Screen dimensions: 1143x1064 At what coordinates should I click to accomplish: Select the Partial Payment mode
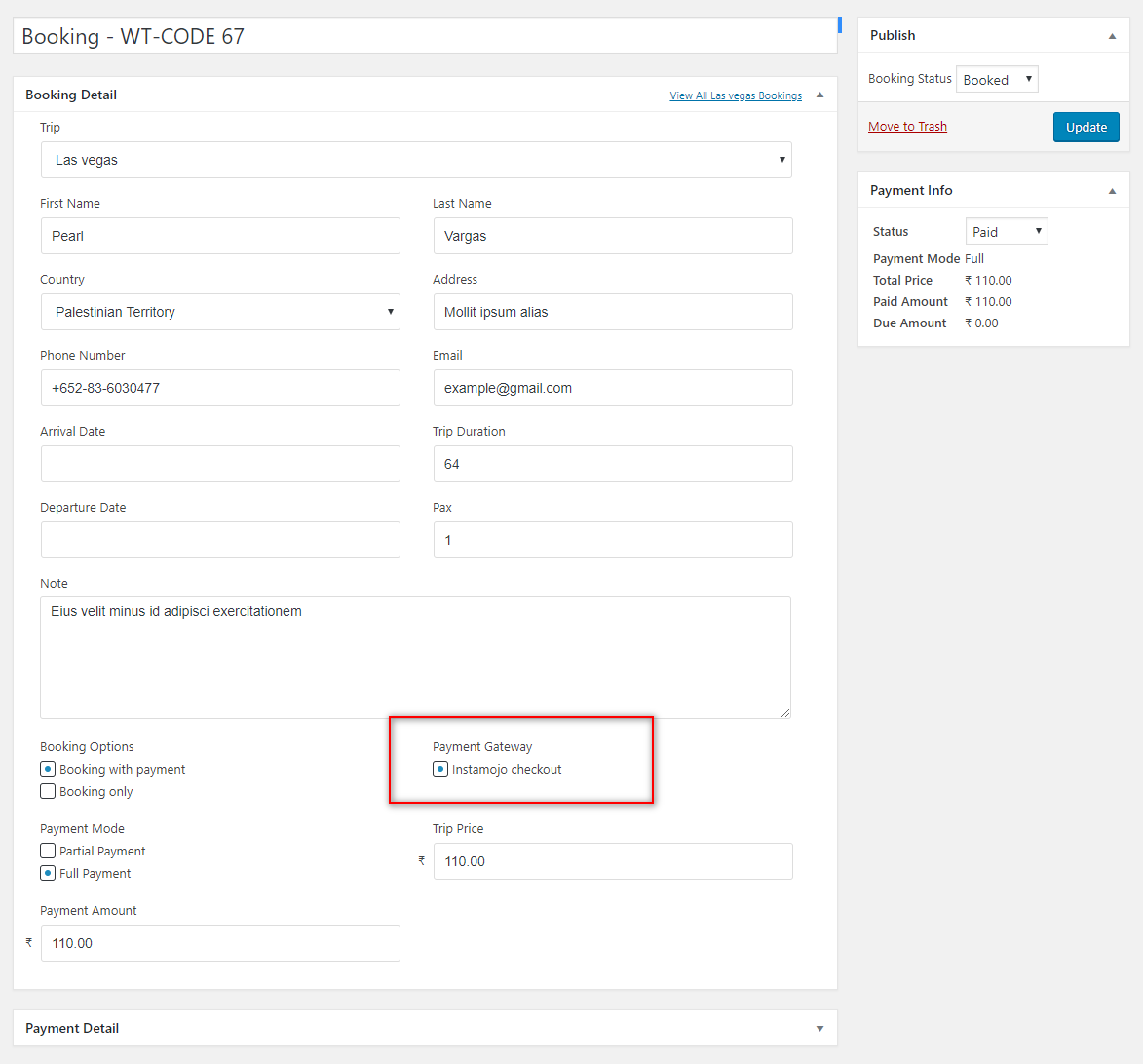point(48,851)
